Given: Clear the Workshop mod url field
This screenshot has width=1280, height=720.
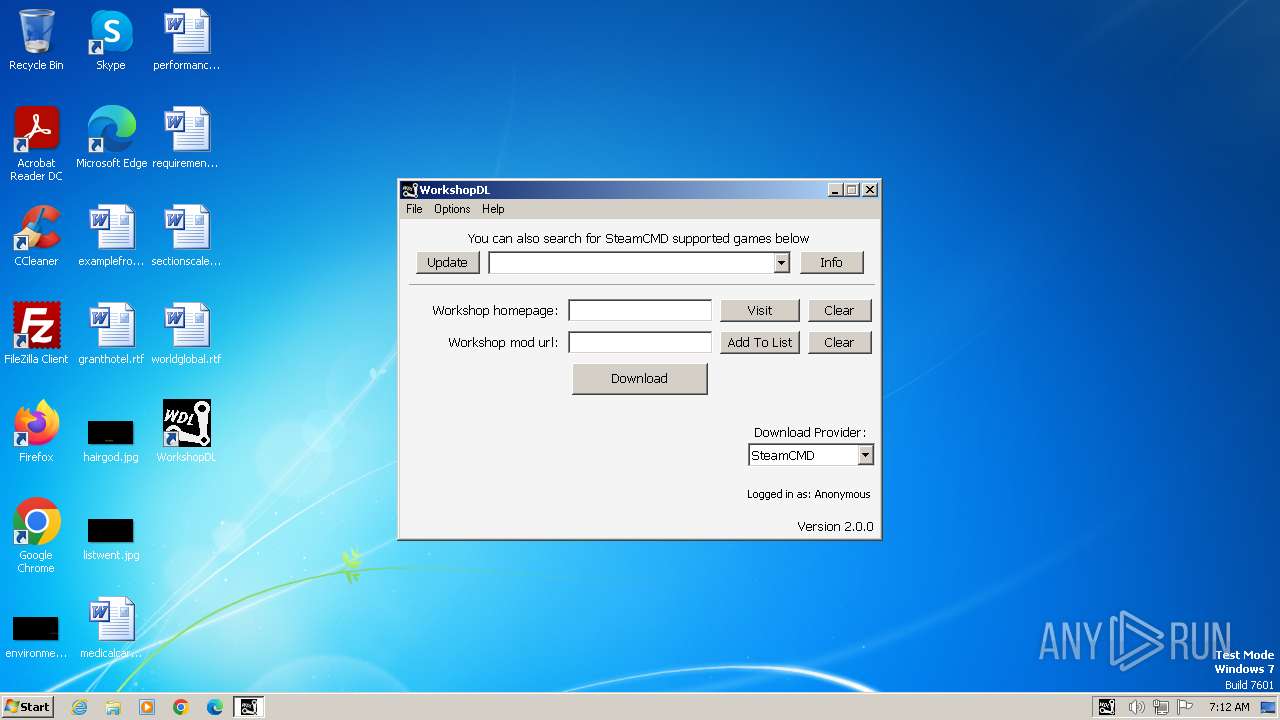Looking at the screenshot, I should [839, 342].
